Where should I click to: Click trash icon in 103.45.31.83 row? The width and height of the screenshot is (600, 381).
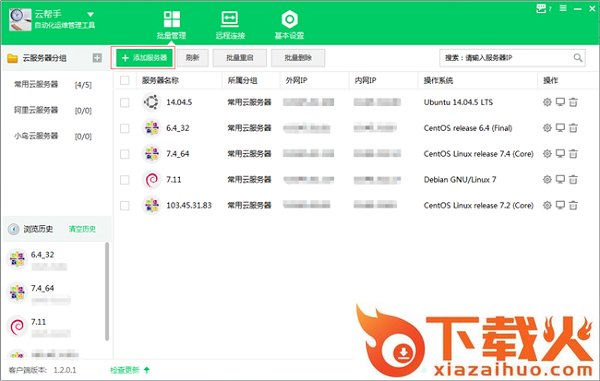point(573,205)
